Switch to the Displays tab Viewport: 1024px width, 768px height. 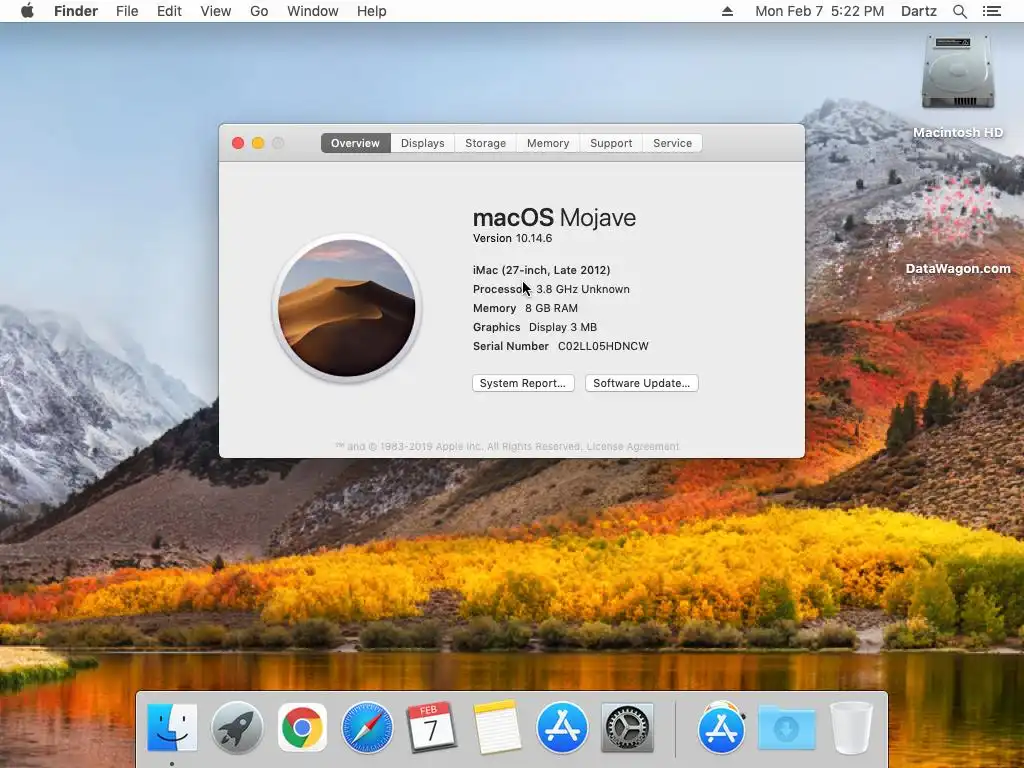[423, 143]
